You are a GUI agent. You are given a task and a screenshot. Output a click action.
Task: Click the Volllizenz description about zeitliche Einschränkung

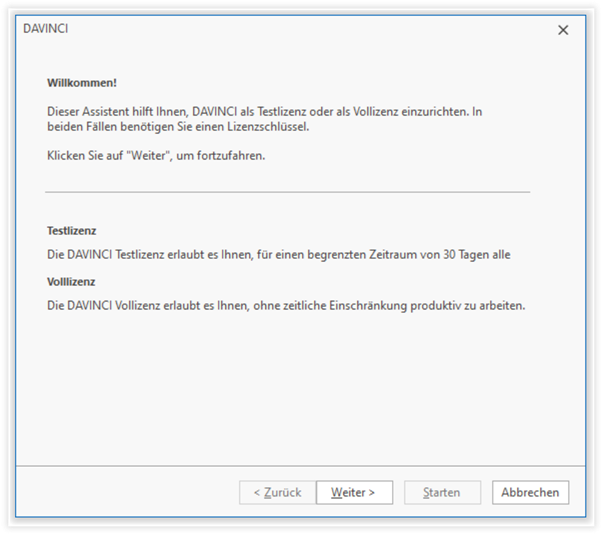coord(286,305)
